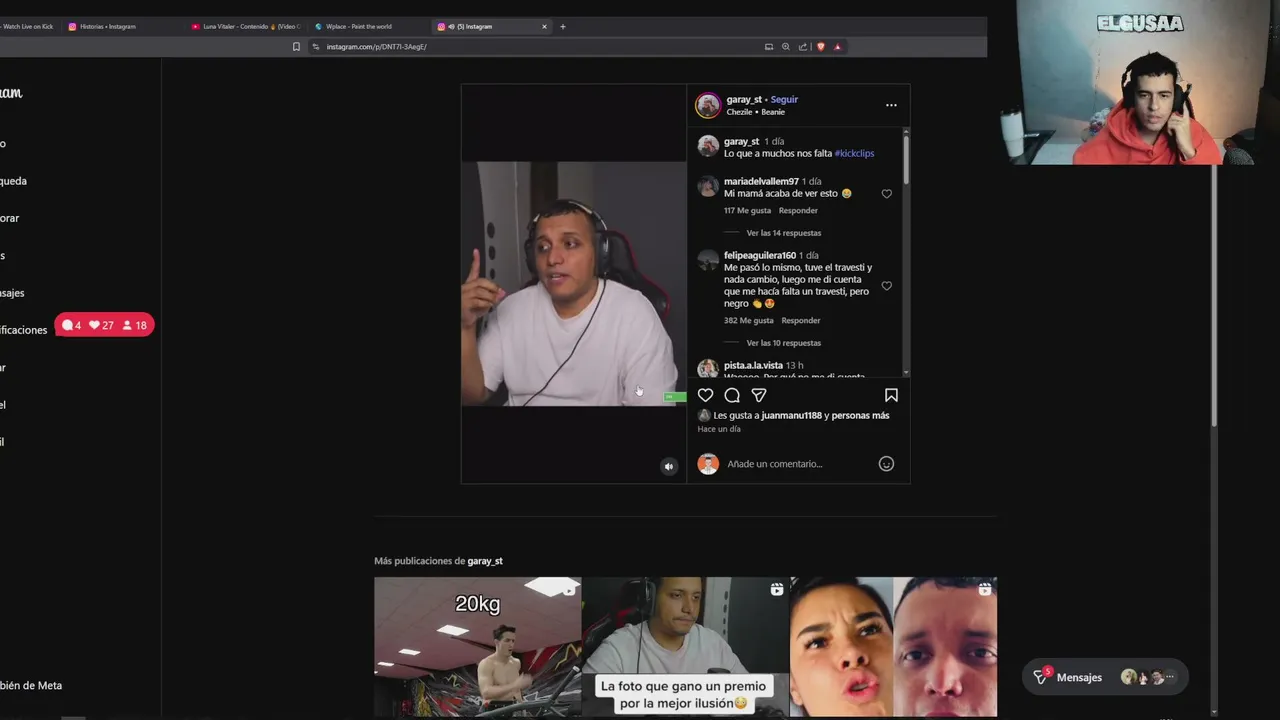Click the video of man in white shirt

pos(574,284)
